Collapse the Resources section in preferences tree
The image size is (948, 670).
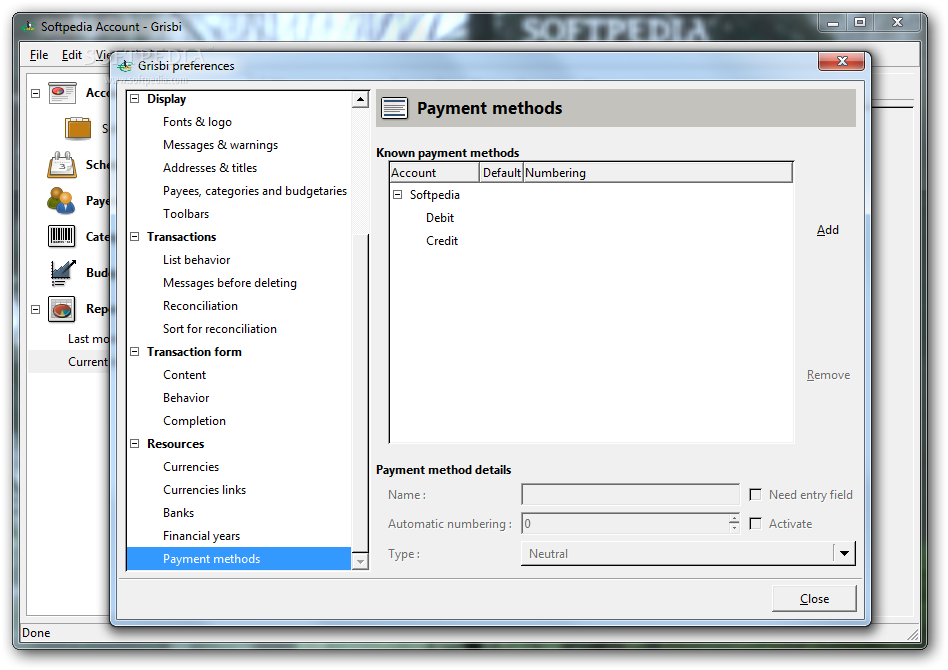(135, 443)
